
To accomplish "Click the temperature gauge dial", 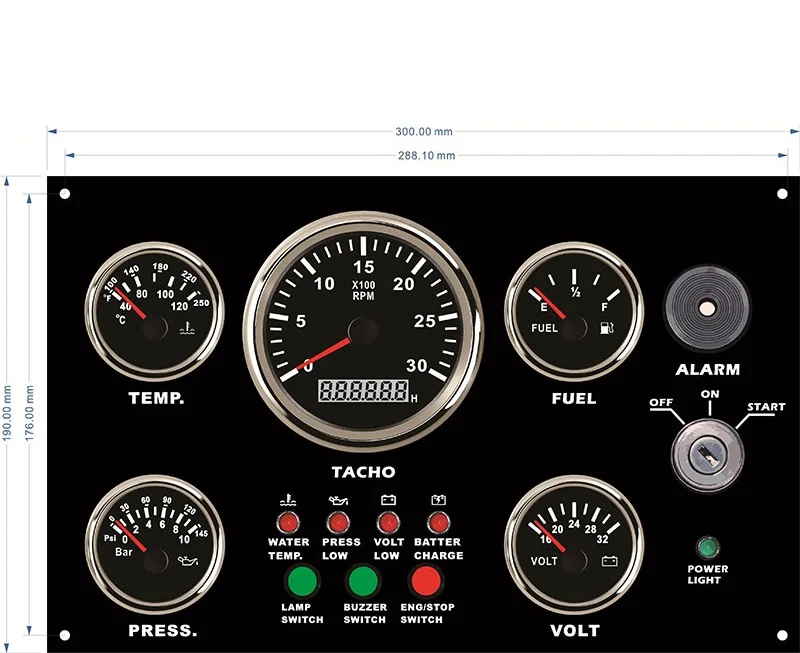I will [155, 312].
